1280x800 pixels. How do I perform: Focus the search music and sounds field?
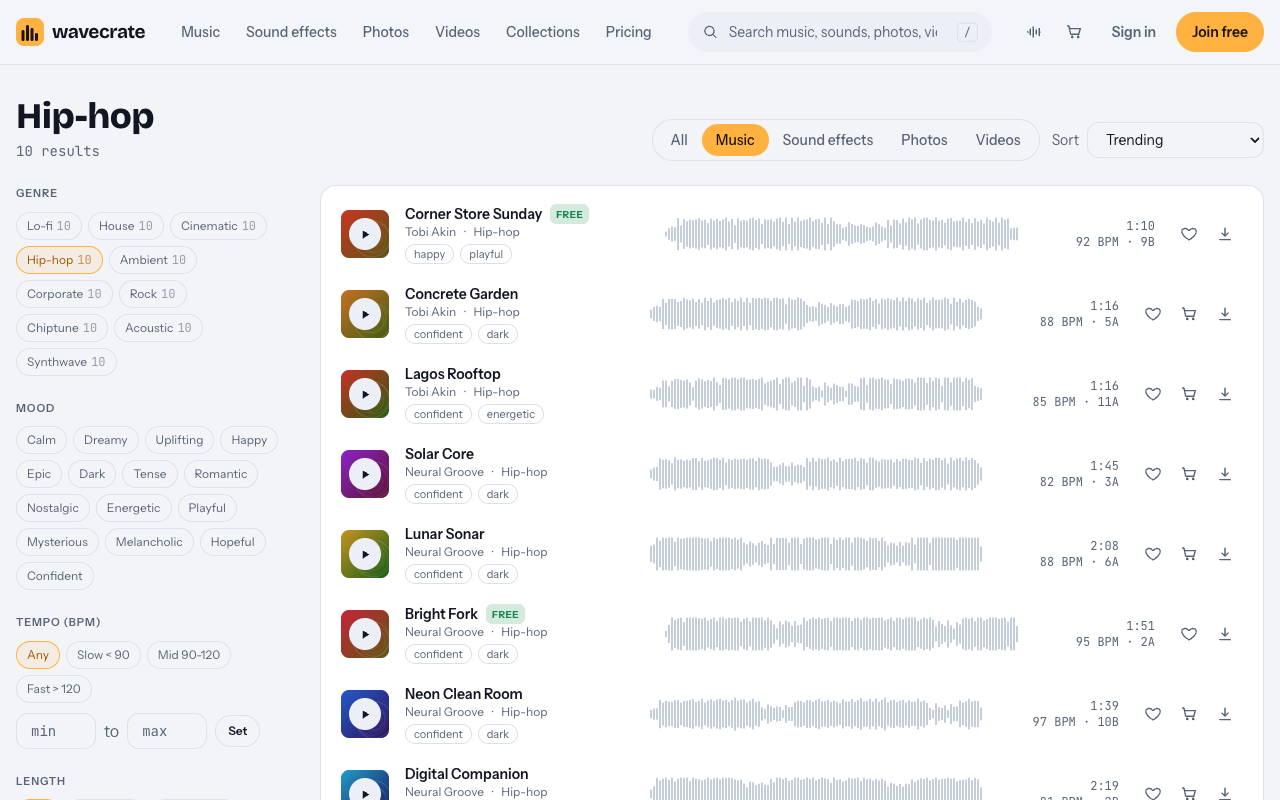tap(840, 32)
